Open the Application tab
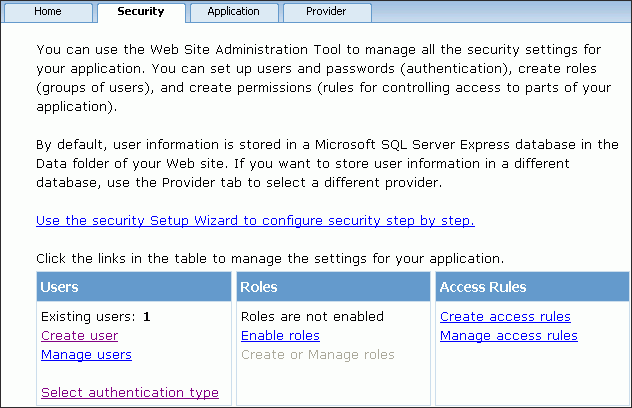The height and width of the screenshot is (408, 632). 233,12
